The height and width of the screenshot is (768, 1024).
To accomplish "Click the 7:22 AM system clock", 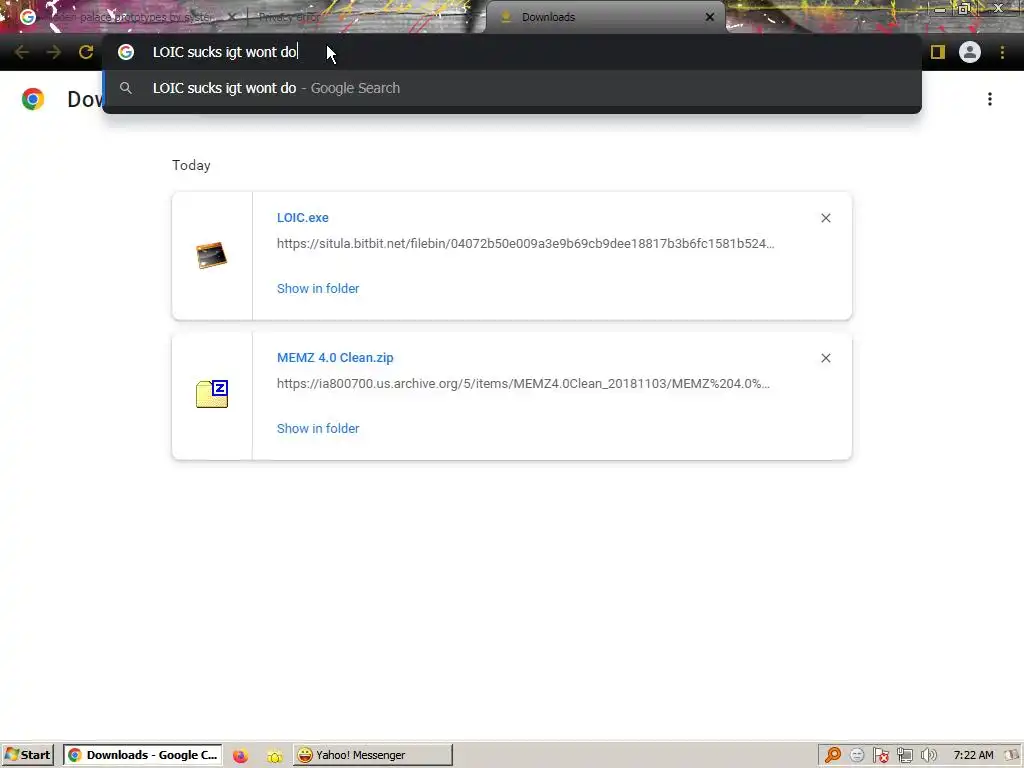I will pos(973,755).
